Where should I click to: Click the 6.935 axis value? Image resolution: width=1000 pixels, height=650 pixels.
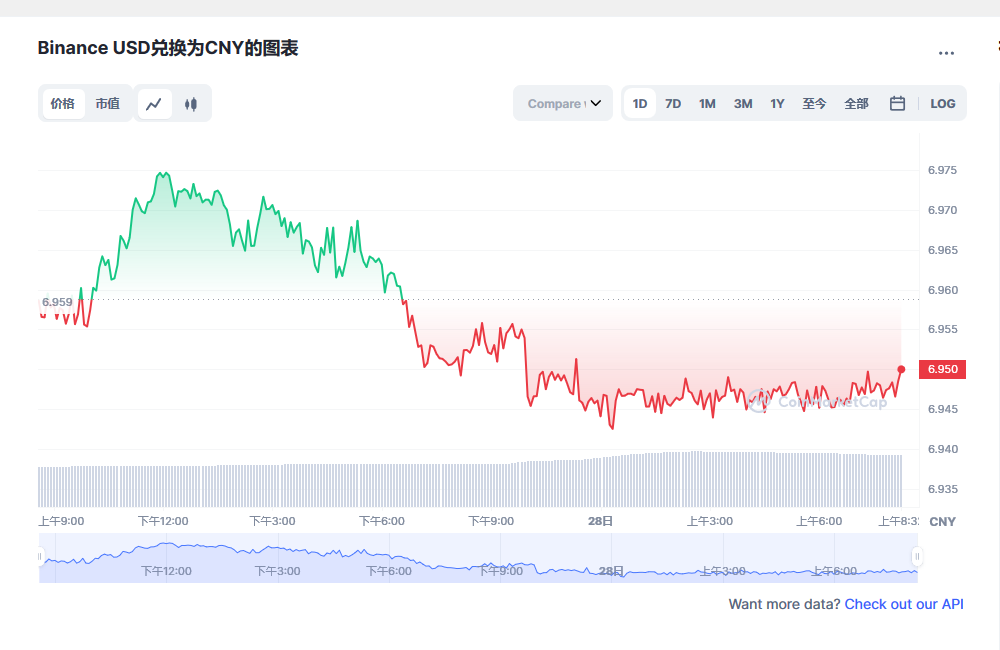tap(943, 489)
